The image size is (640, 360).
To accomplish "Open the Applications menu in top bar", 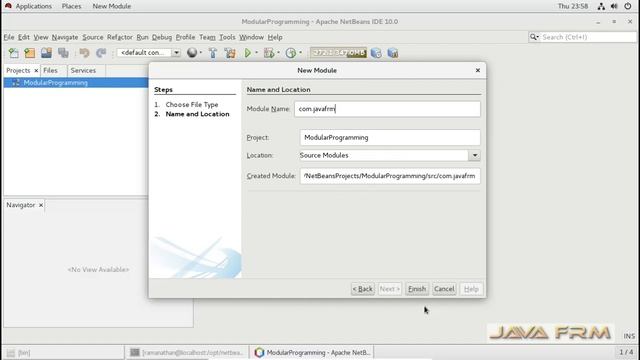I will tap(33, 6).
